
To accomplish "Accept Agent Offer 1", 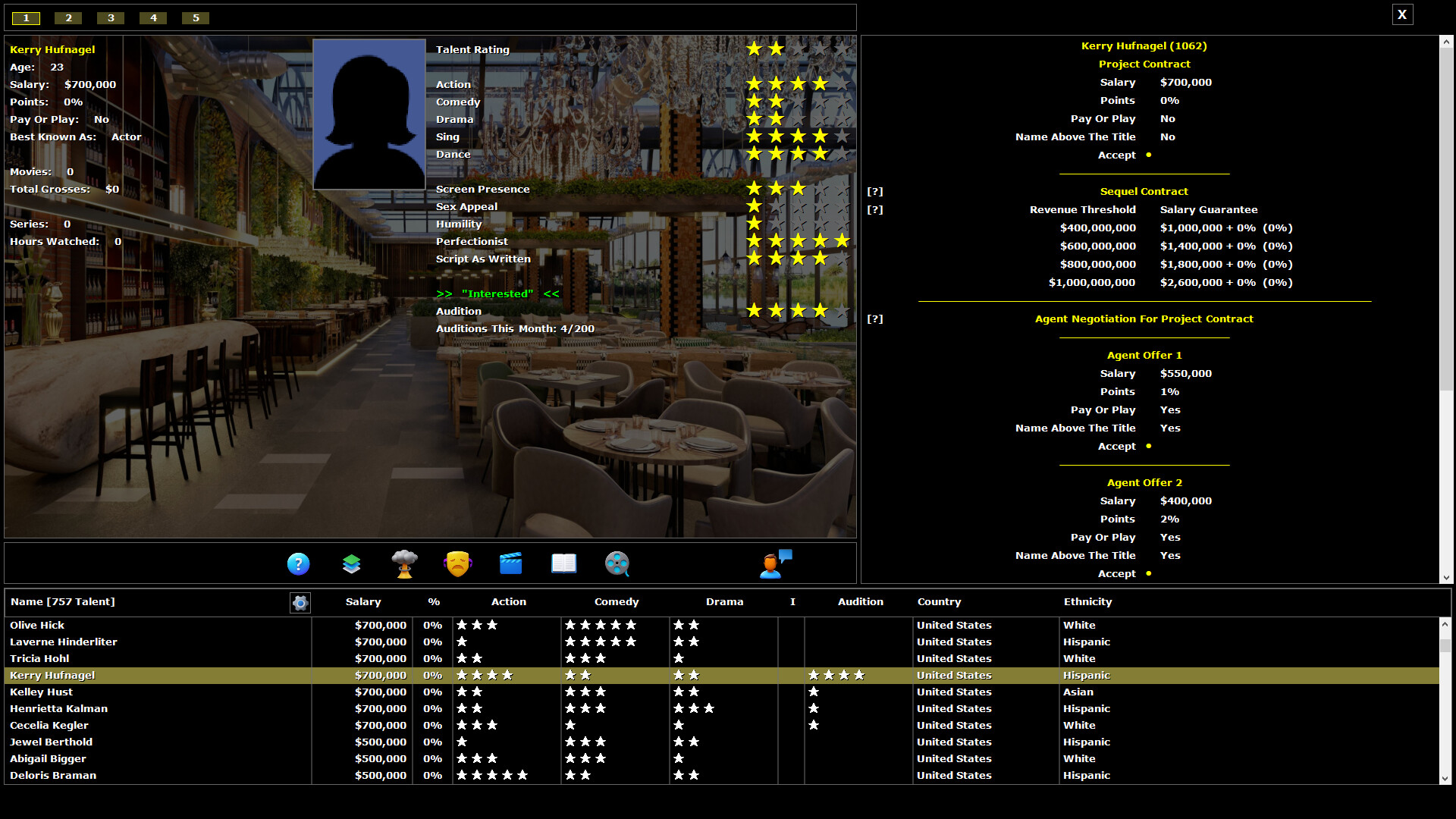I will (x=1148, y=447).
